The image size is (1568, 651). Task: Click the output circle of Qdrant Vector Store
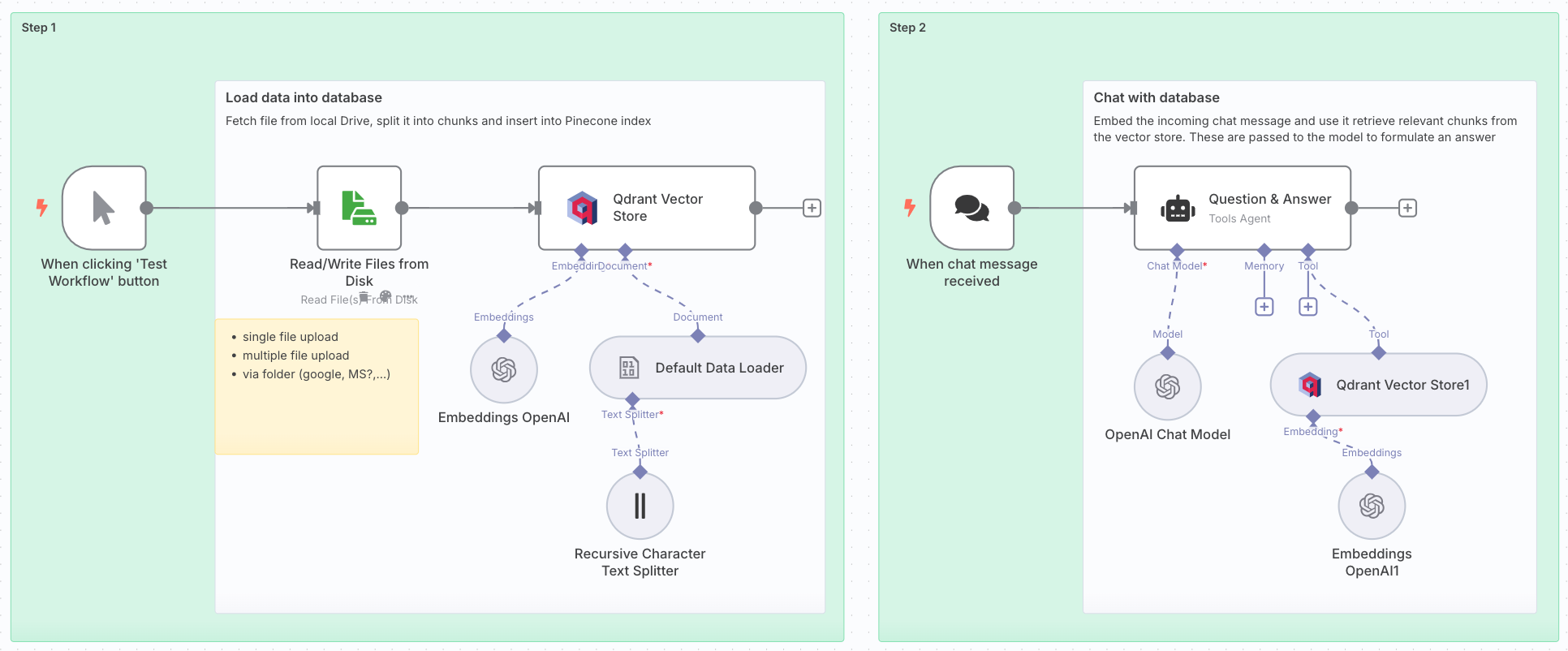(756, 208)
